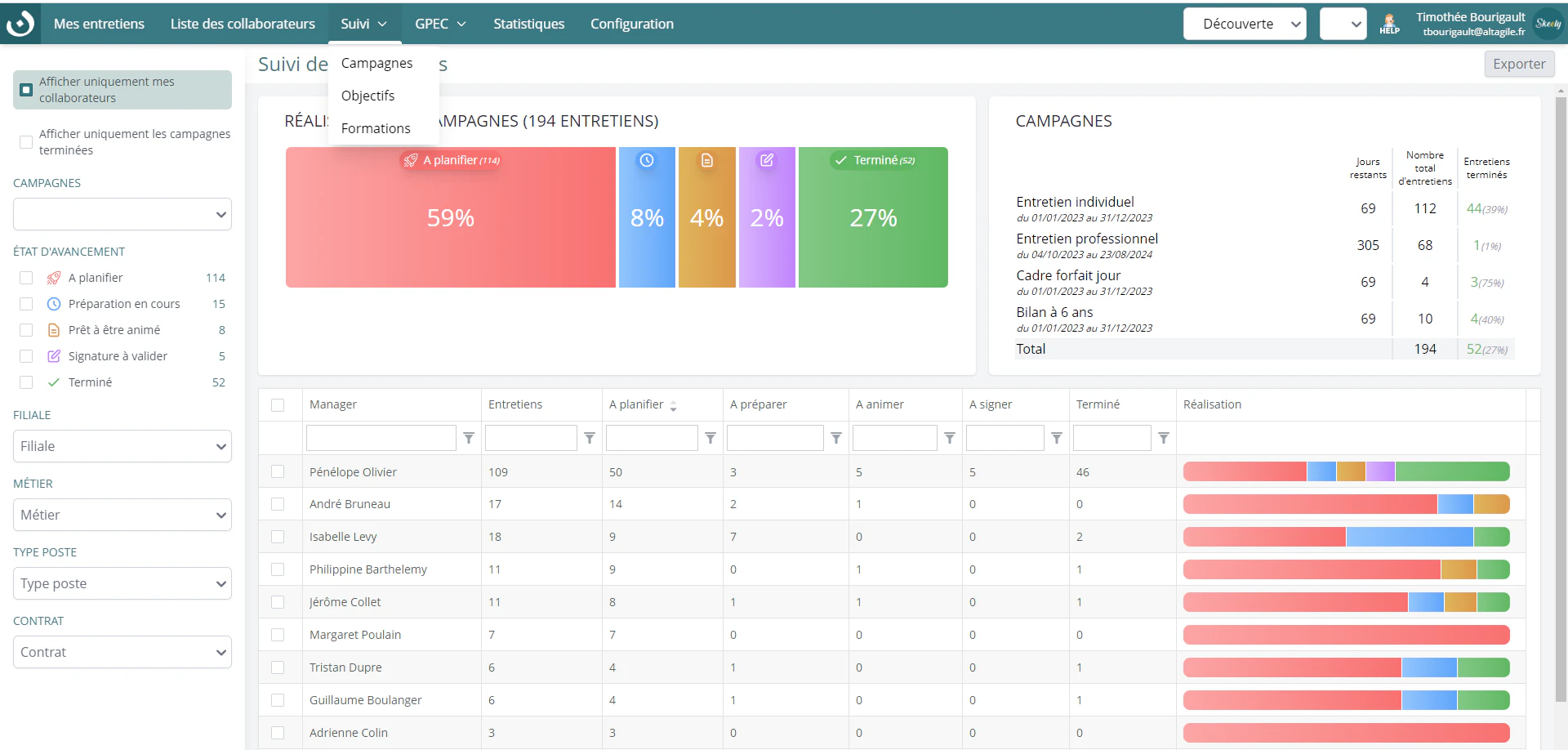Image resolution: width=1568 pixels, height=750 pixels.
Task: Select Objectifs from the Suivi menu
Action: coord(367,96)
